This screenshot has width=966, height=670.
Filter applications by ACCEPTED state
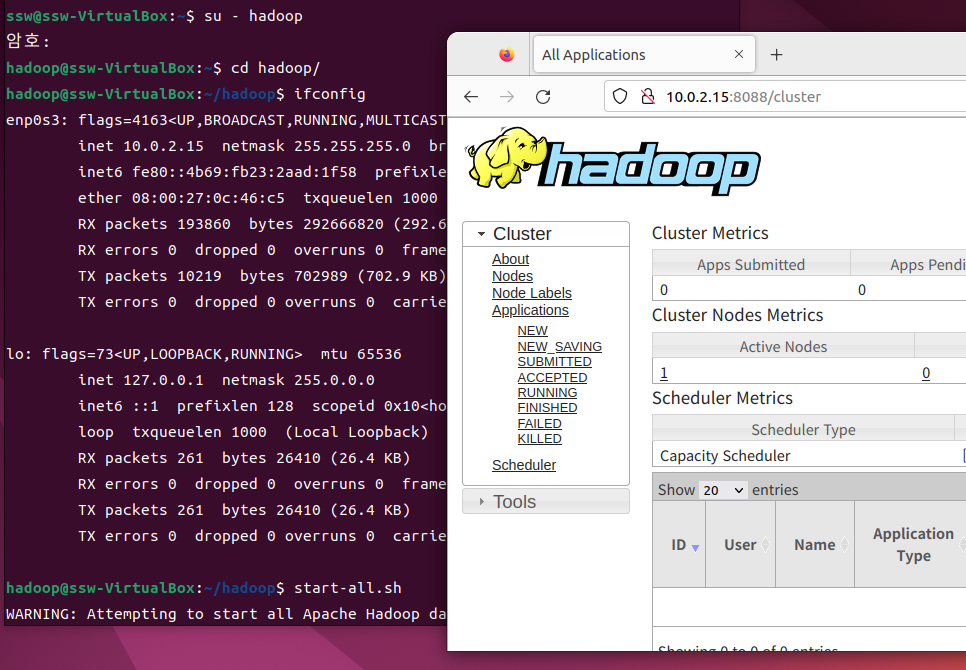(x=552, y=377)
